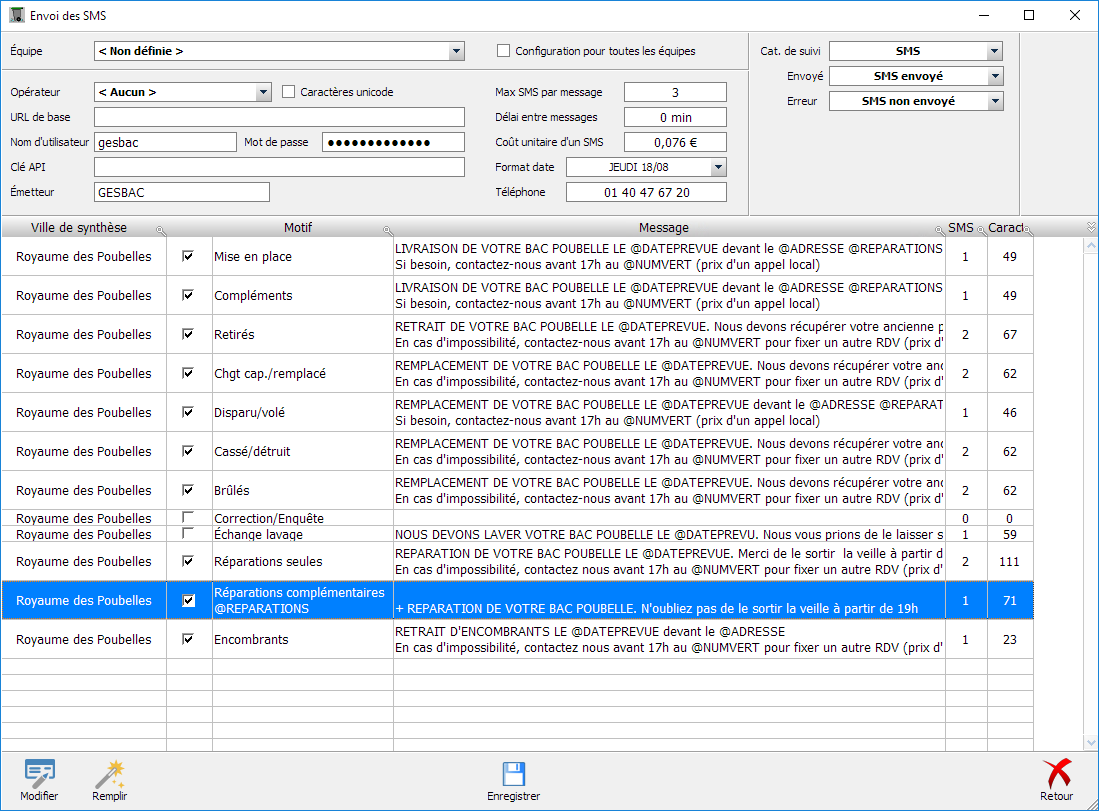Click the Enregistrer floppy disk icon

pyautogui.click(x=513, y=774)
